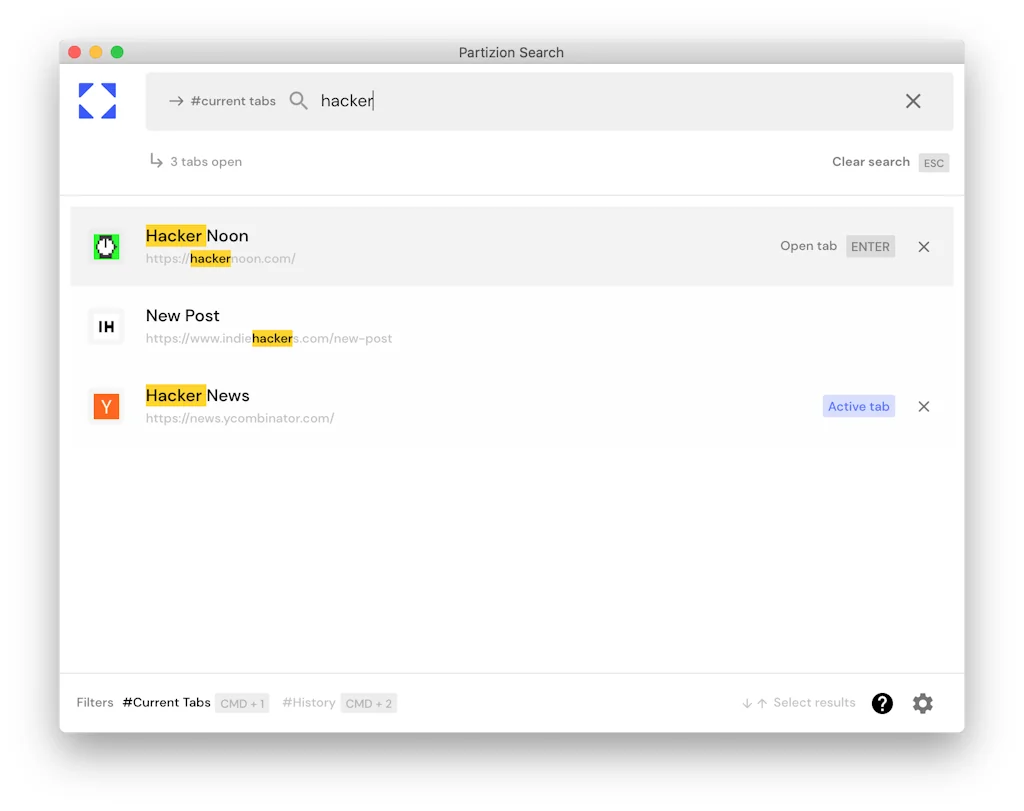
Task: Click the Hacker News Y favicon
Action: [x=106, y=406]
